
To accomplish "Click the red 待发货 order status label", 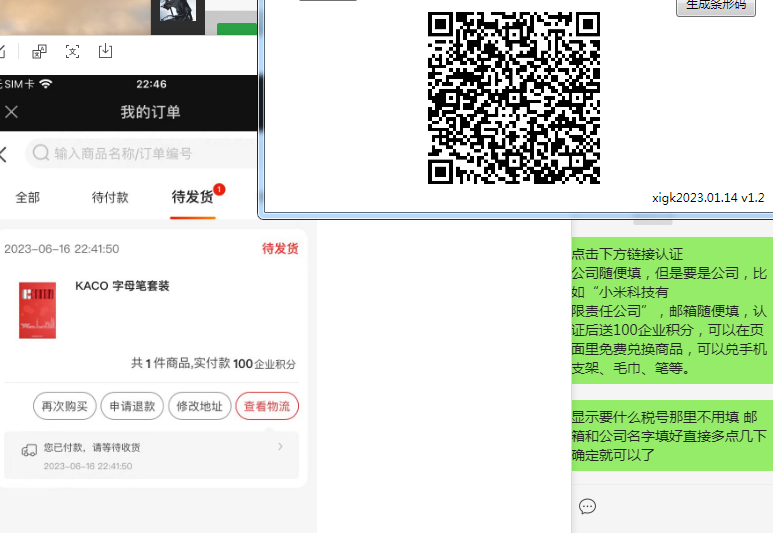I will coord(280,249).
